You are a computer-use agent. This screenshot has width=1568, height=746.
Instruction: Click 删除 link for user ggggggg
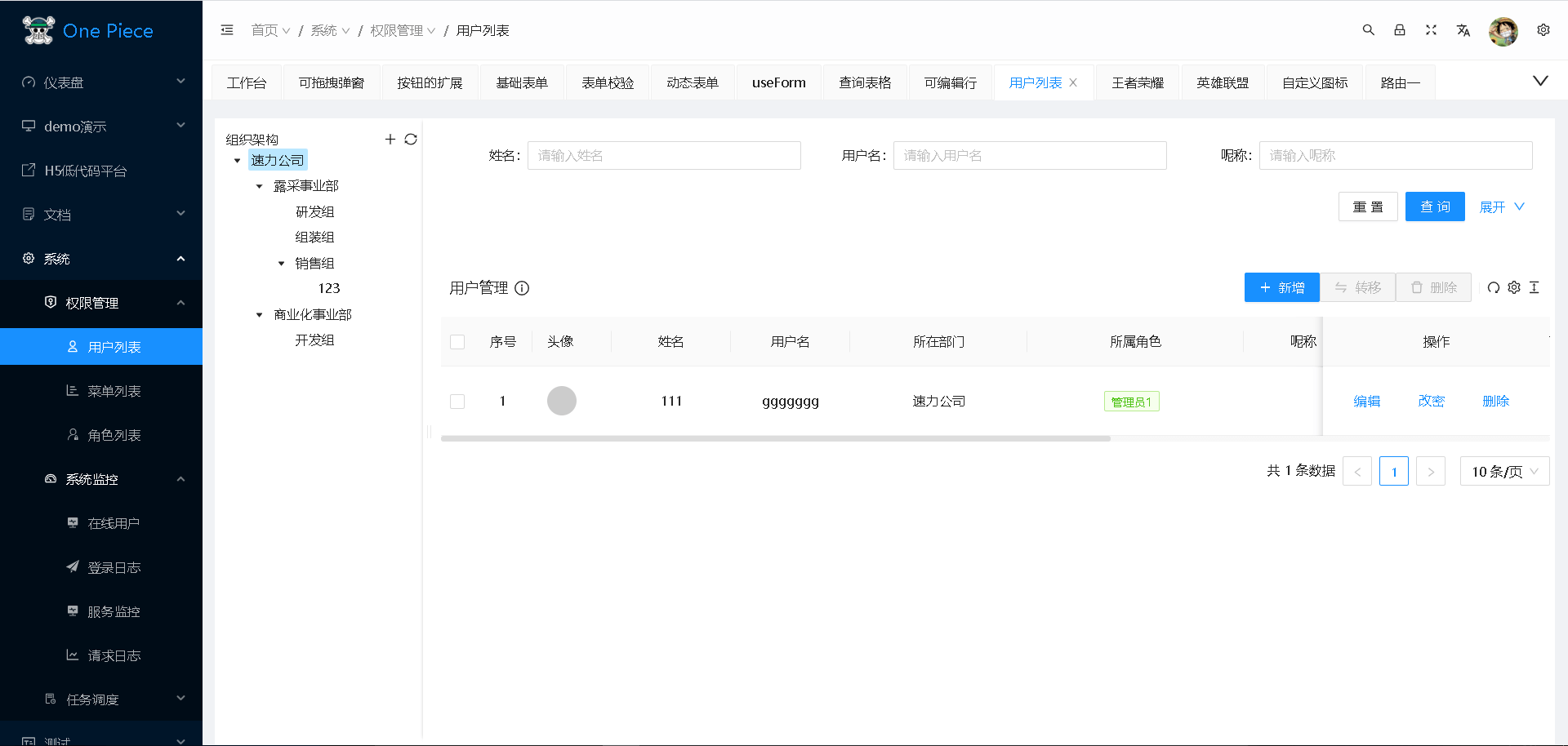click(x=1496, y=401)
